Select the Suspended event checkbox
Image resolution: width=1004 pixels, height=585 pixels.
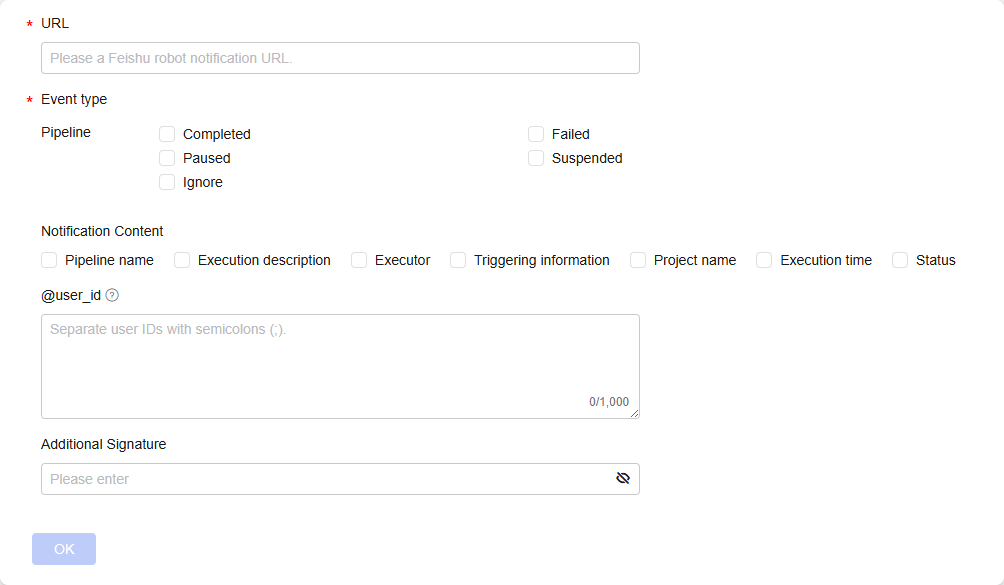536,158
